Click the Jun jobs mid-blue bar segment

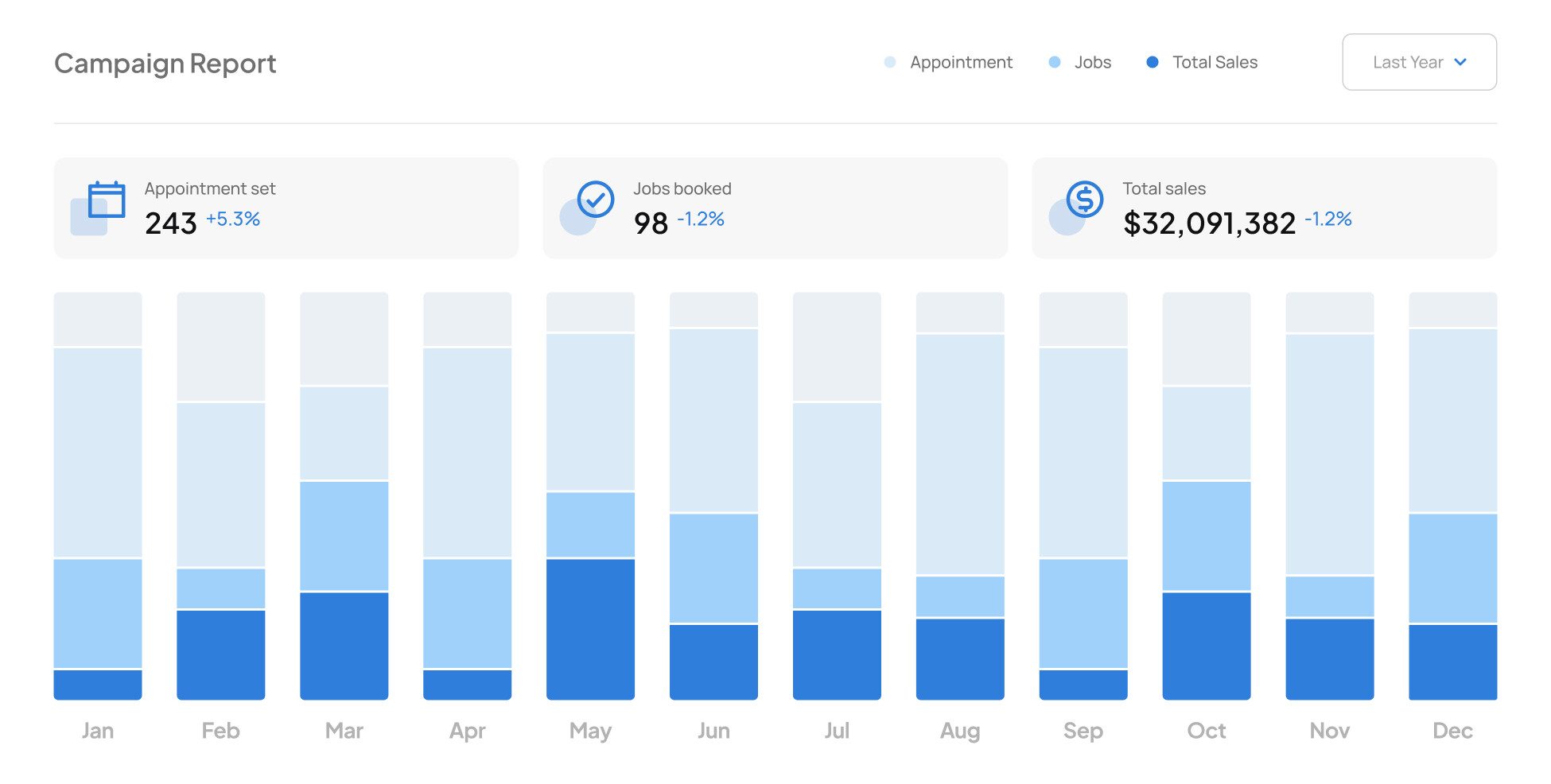pyautogui.click(x=713, y=568)
